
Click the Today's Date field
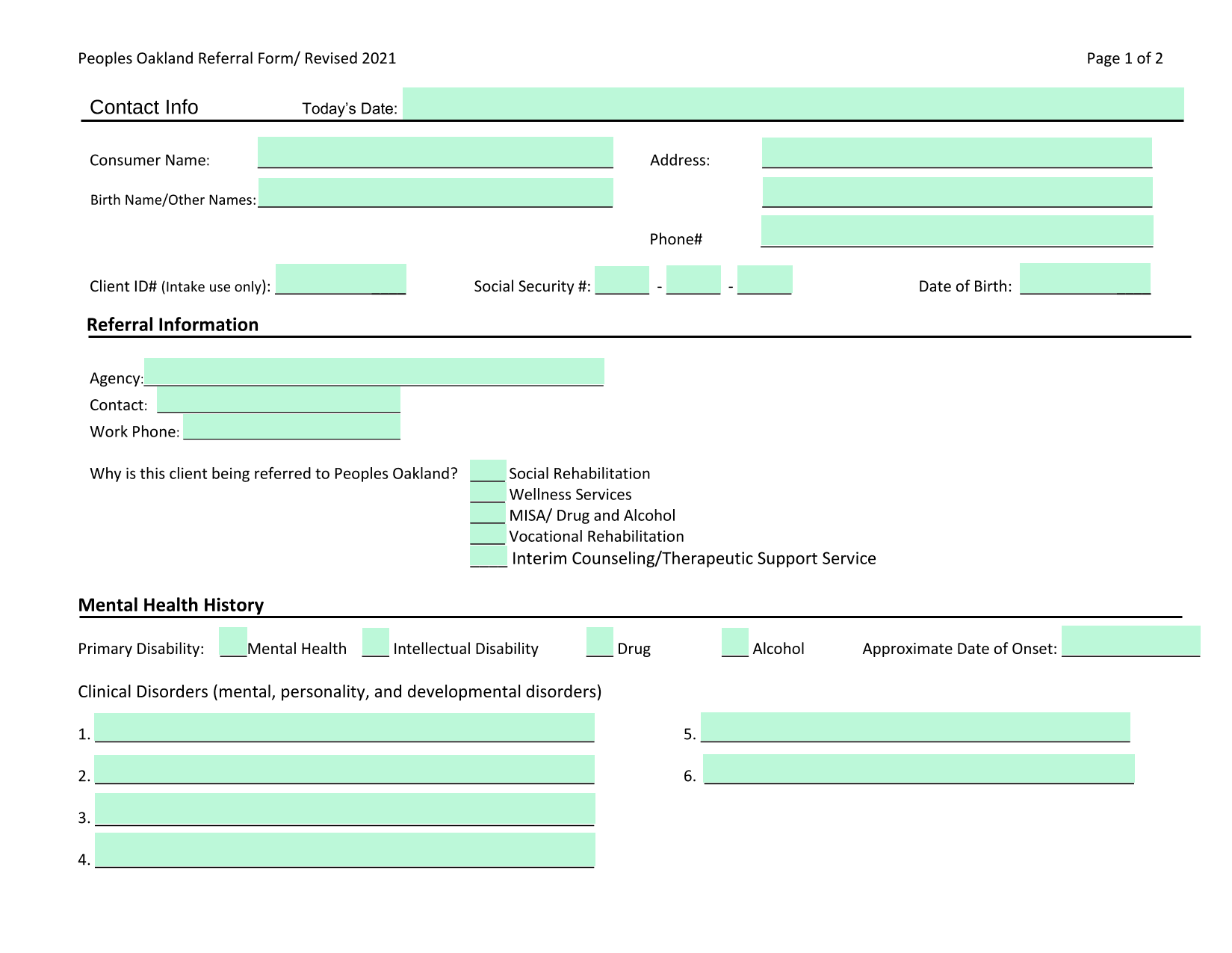793,103
